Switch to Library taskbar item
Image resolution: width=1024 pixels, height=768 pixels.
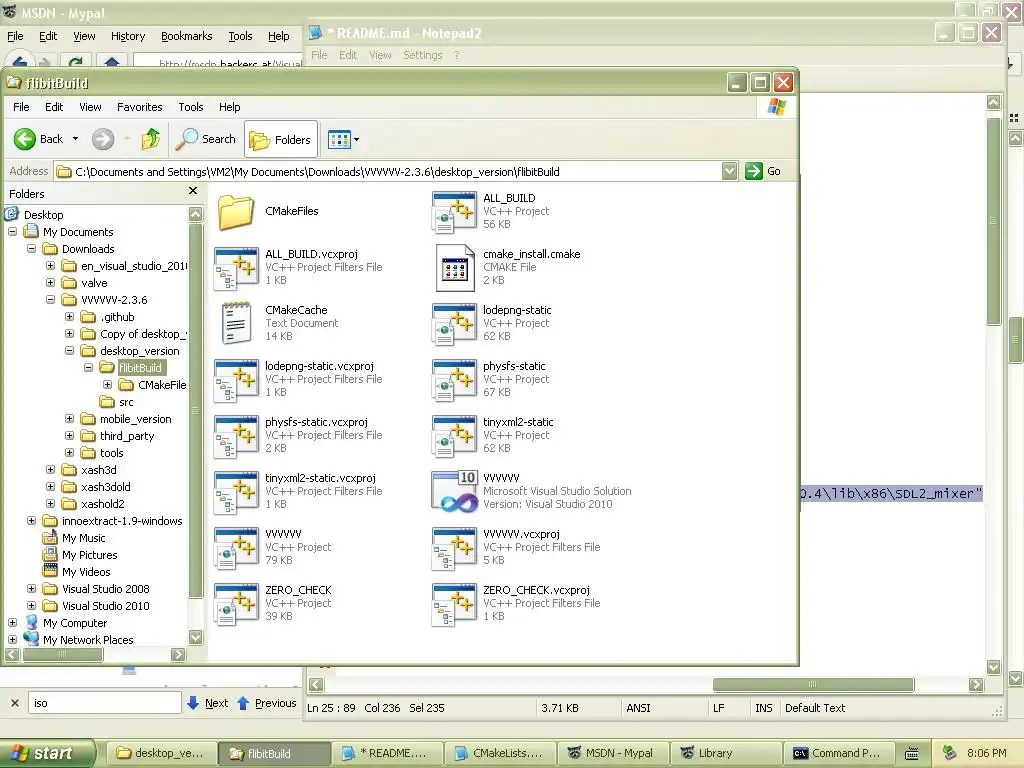pyautogui.click(x=725, y=754)
